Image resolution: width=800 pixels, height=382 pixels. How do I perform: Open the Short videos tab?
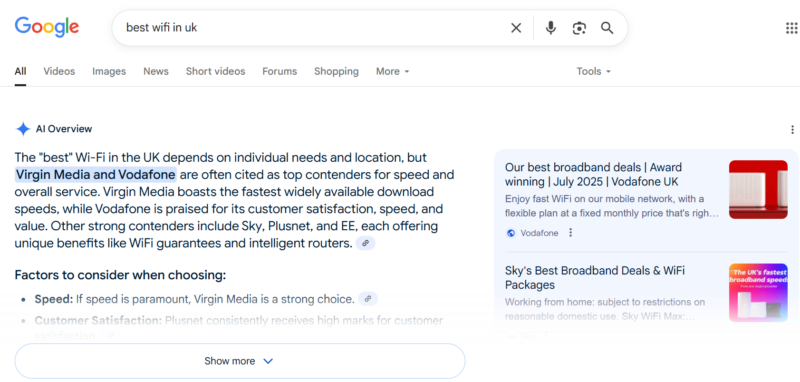click(x=215, y=71)
